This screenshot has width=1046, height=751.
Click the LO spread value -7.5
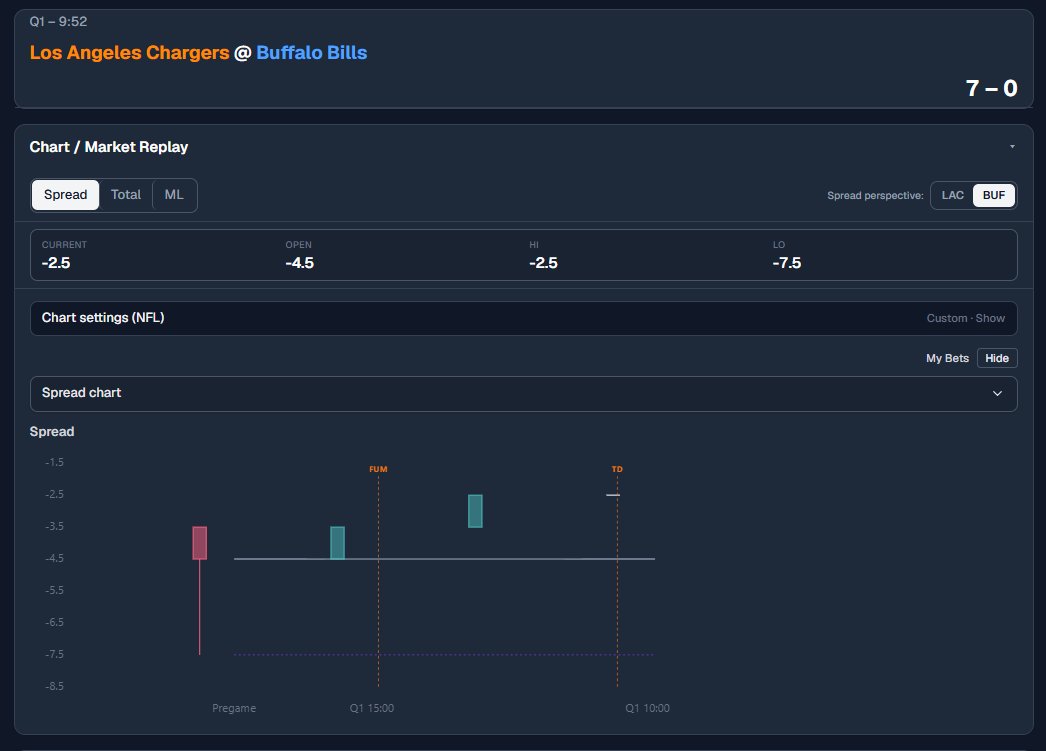coord(787,263)
